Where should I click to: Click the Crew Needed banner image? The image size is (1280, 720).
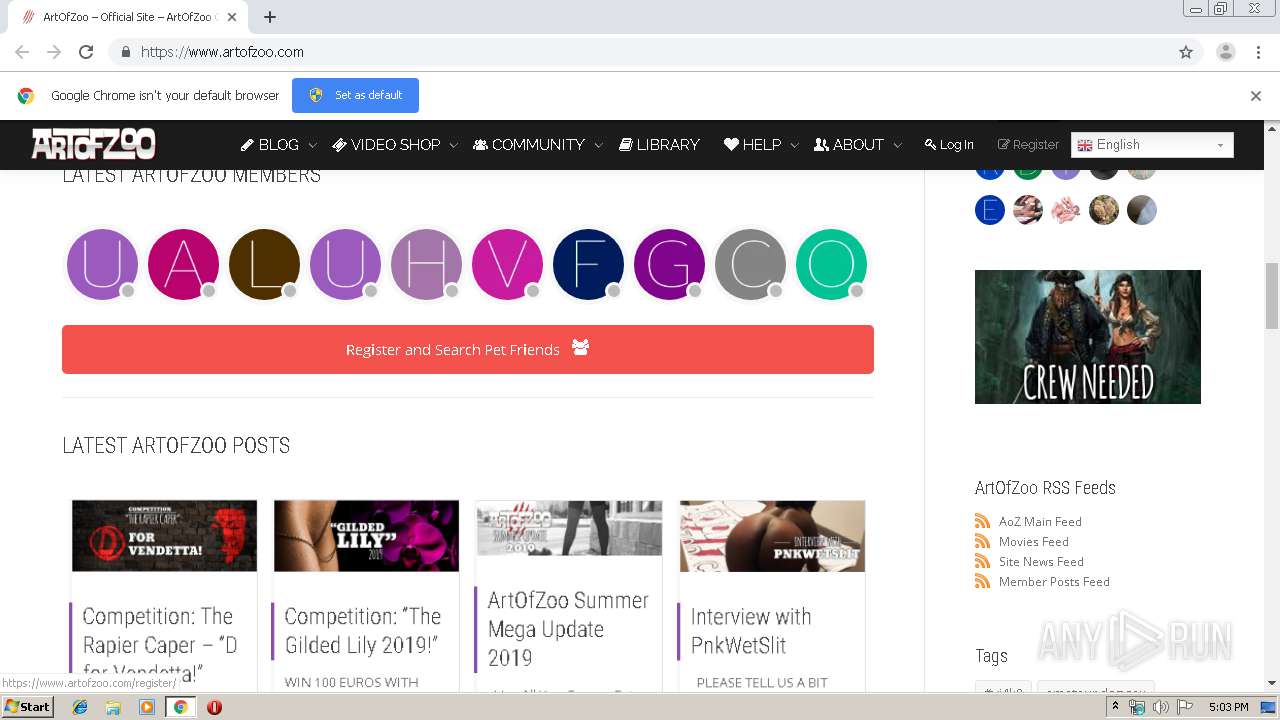click(1088, 337)
